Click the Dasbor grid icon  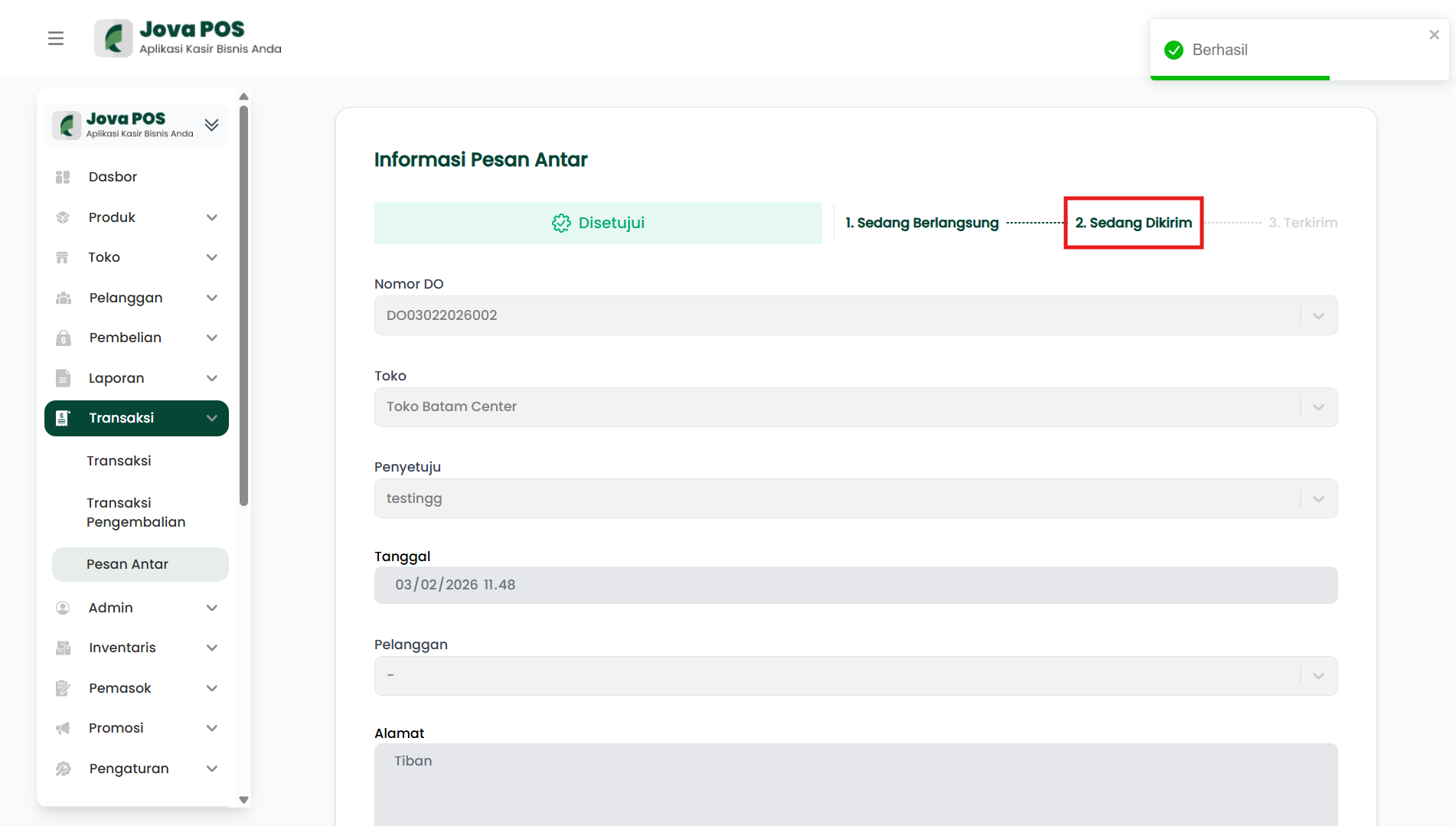click(x=63, y=177)
